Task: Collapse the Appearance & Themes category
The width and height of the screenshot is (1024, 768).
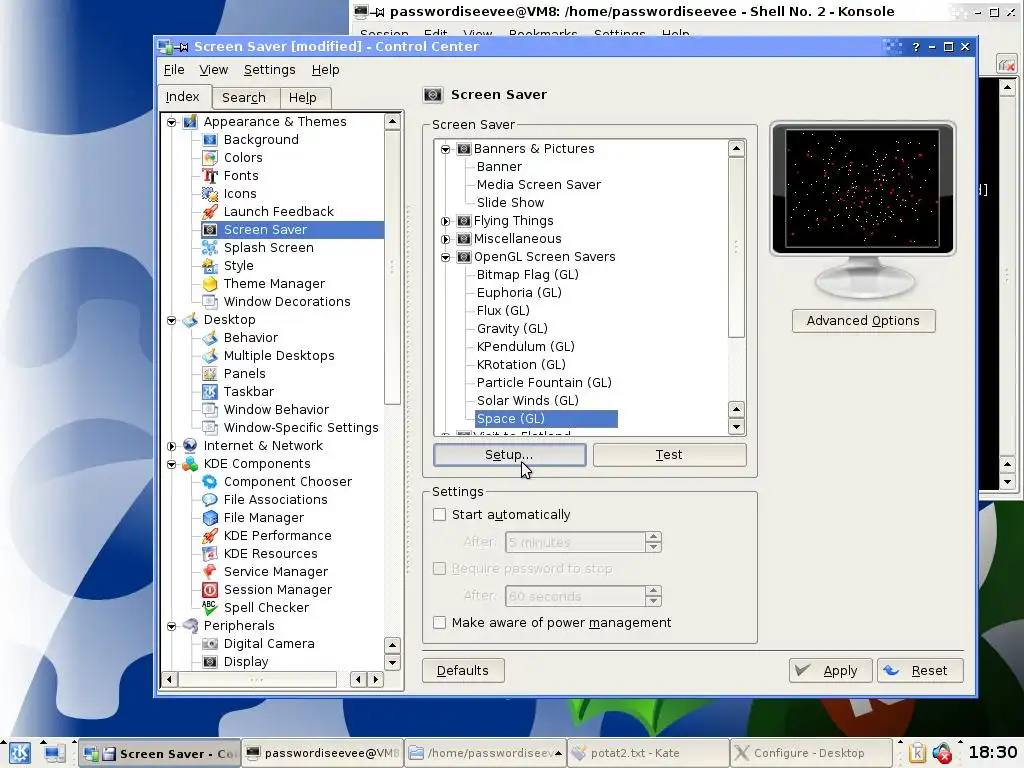Action: 172,122
